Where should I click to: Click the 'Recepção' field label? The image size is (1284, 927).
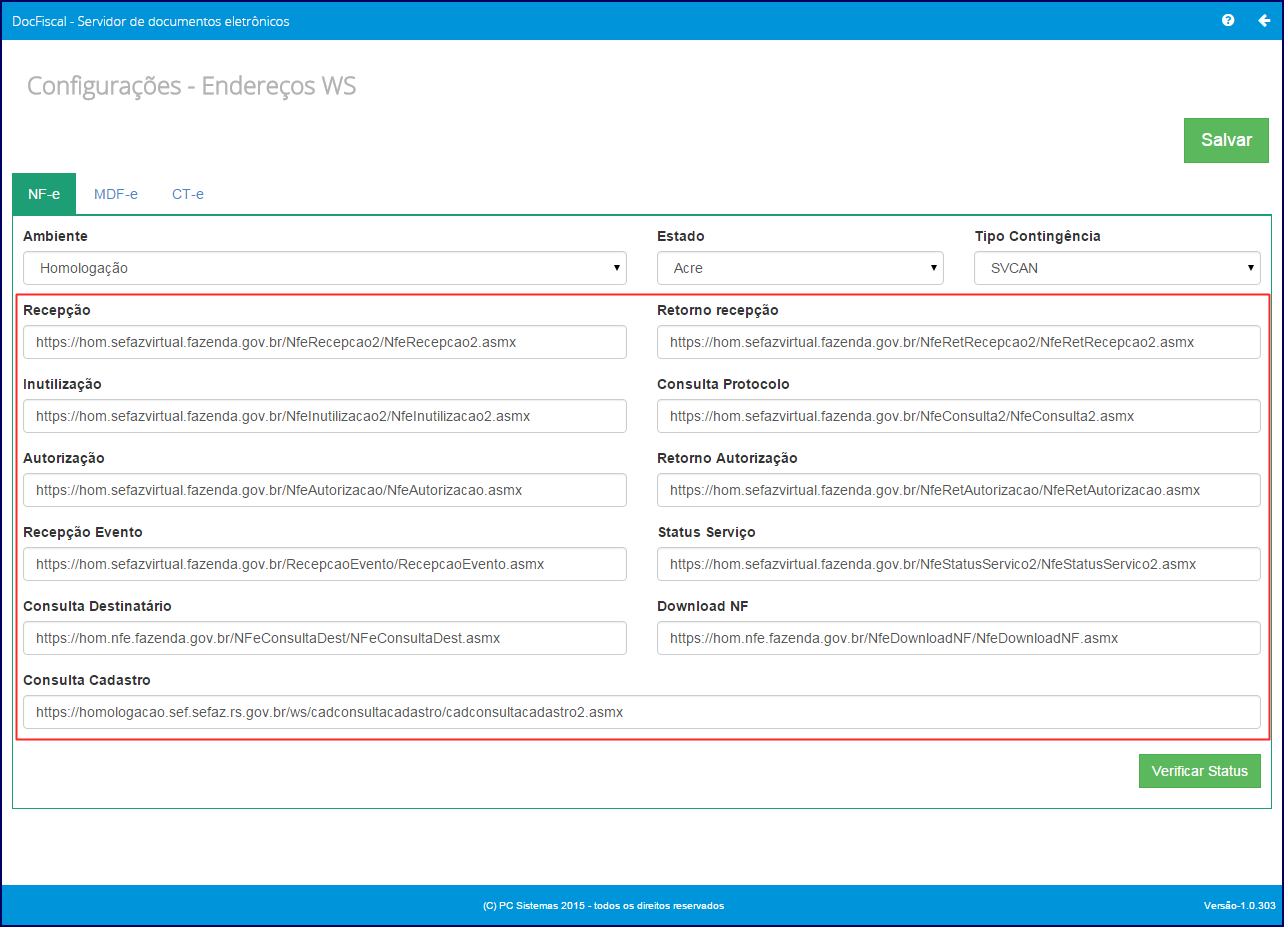(57, 310)
